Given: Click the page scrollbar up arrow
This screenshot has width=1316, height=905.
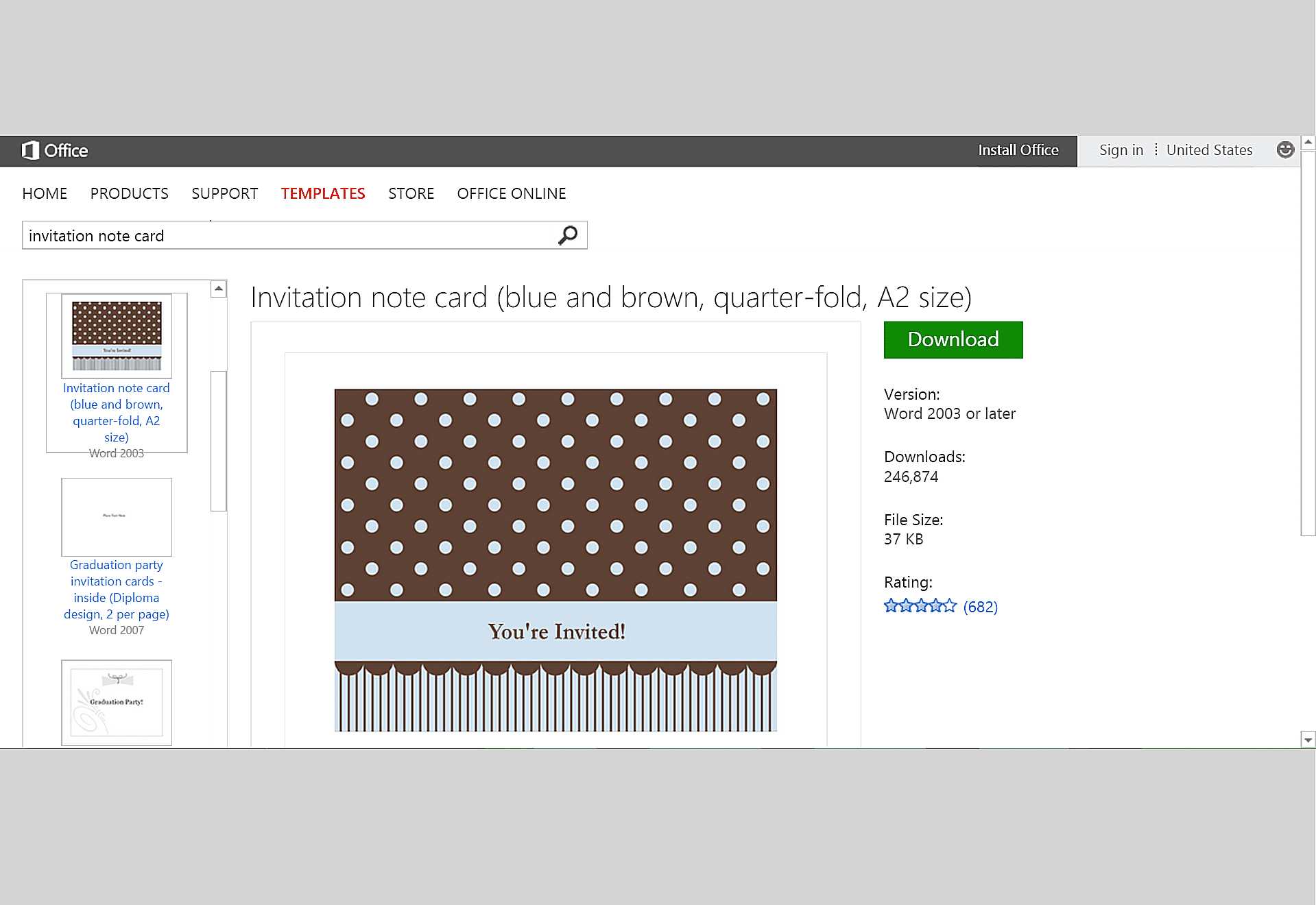Looking at the screenshot, I should (x=1308, y=143).
